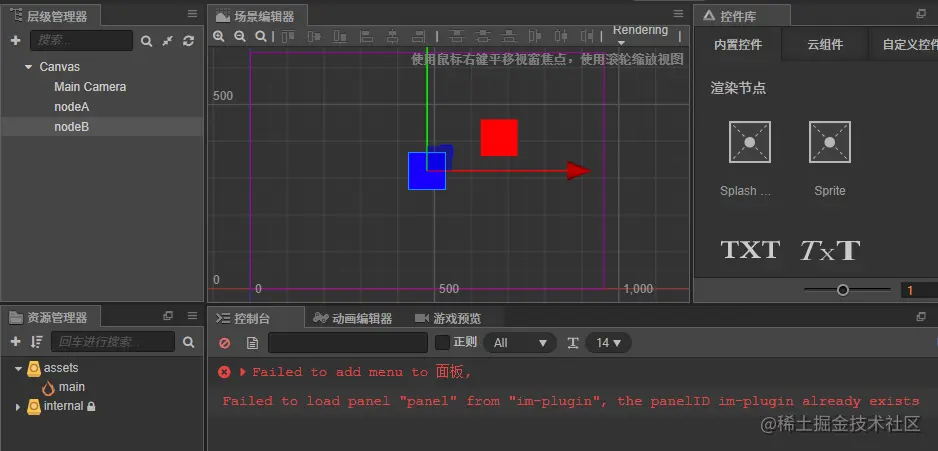Select the italic TxT RichText control
The image size is (938, 451).
(830, 250)
